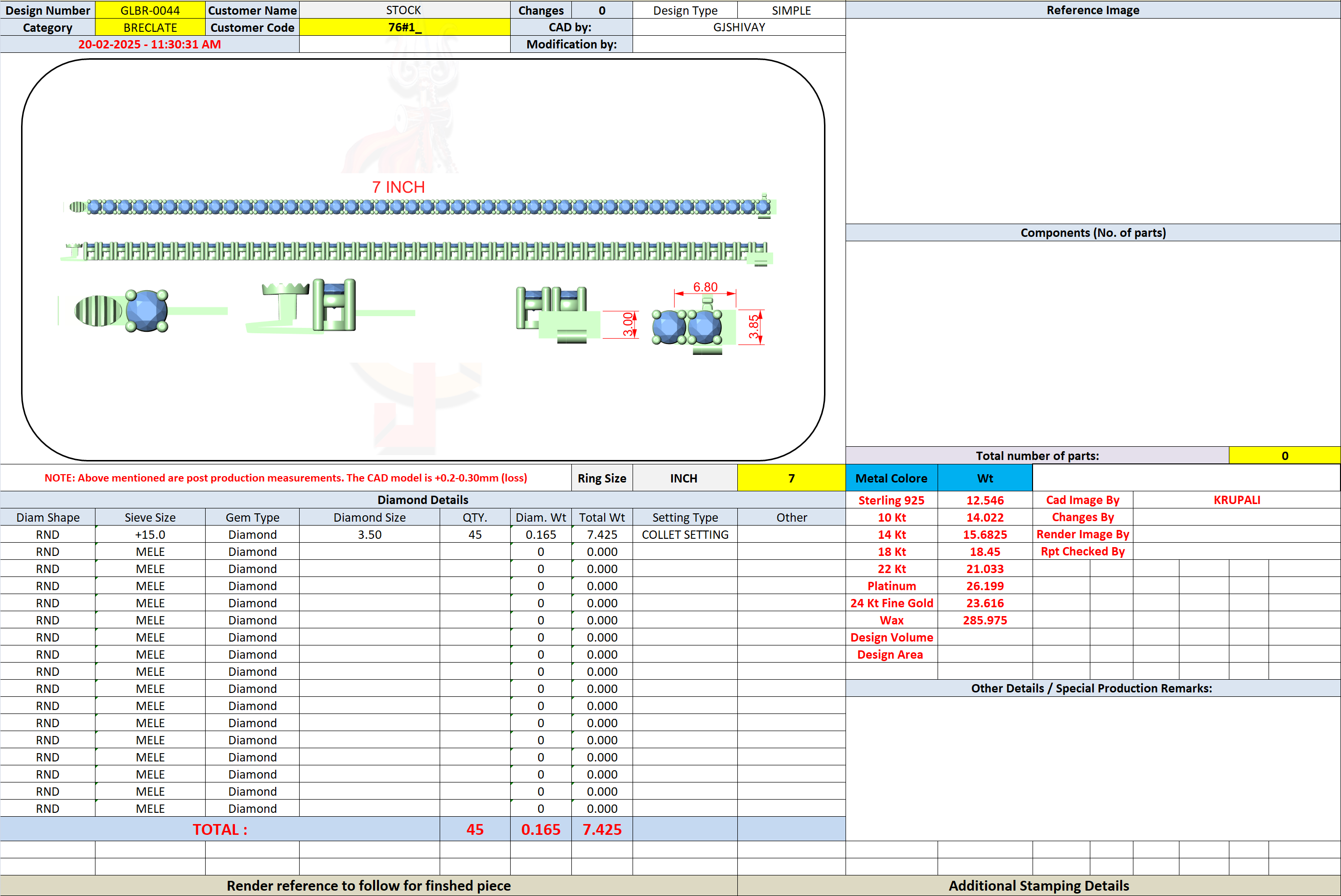Image resolution: width=1341 pixels, height=896 pixels.
Task: Select the design number GLBR-0044 cell
Action: pos(150,10)
